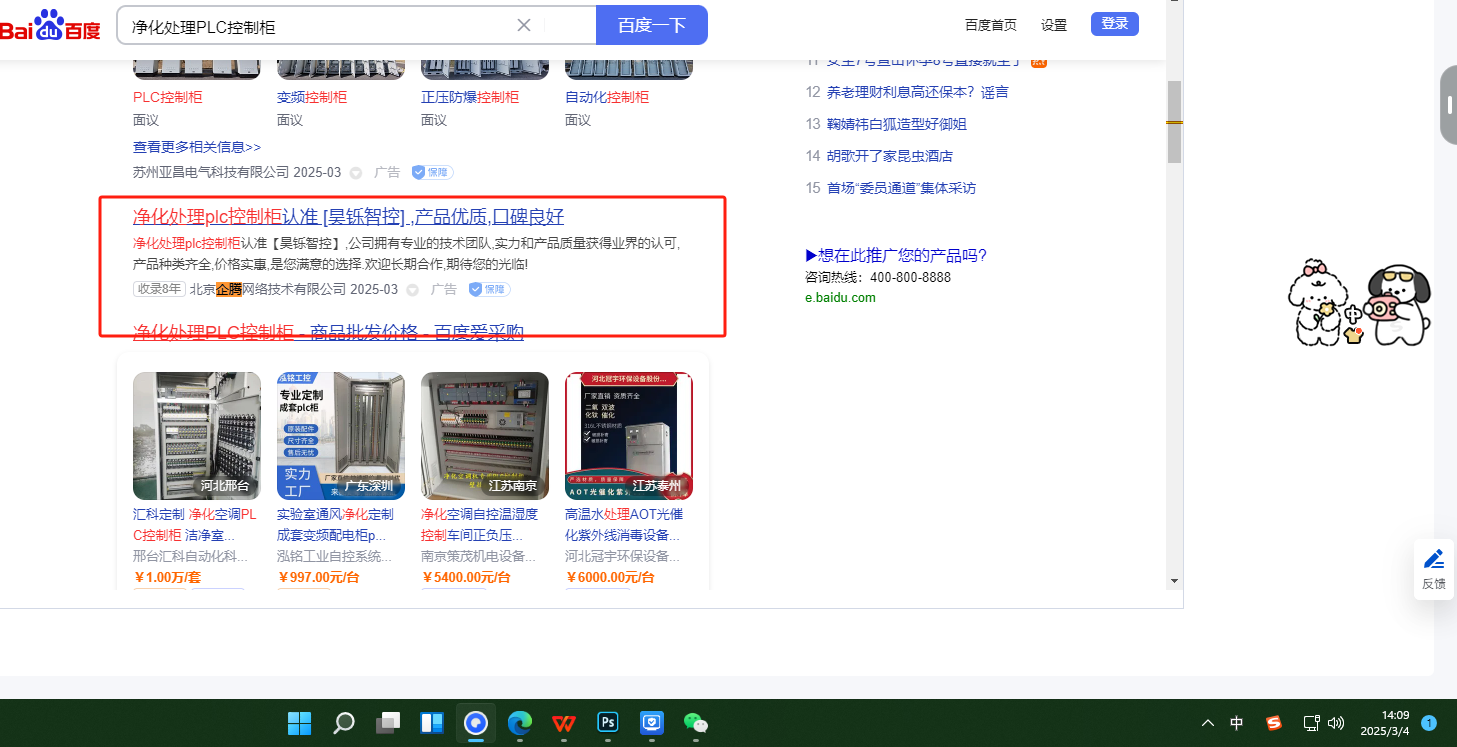This screenshot has width=1457, height=747.
Task: Open Task View from the taskbar
Action: (x=387, y=723)
